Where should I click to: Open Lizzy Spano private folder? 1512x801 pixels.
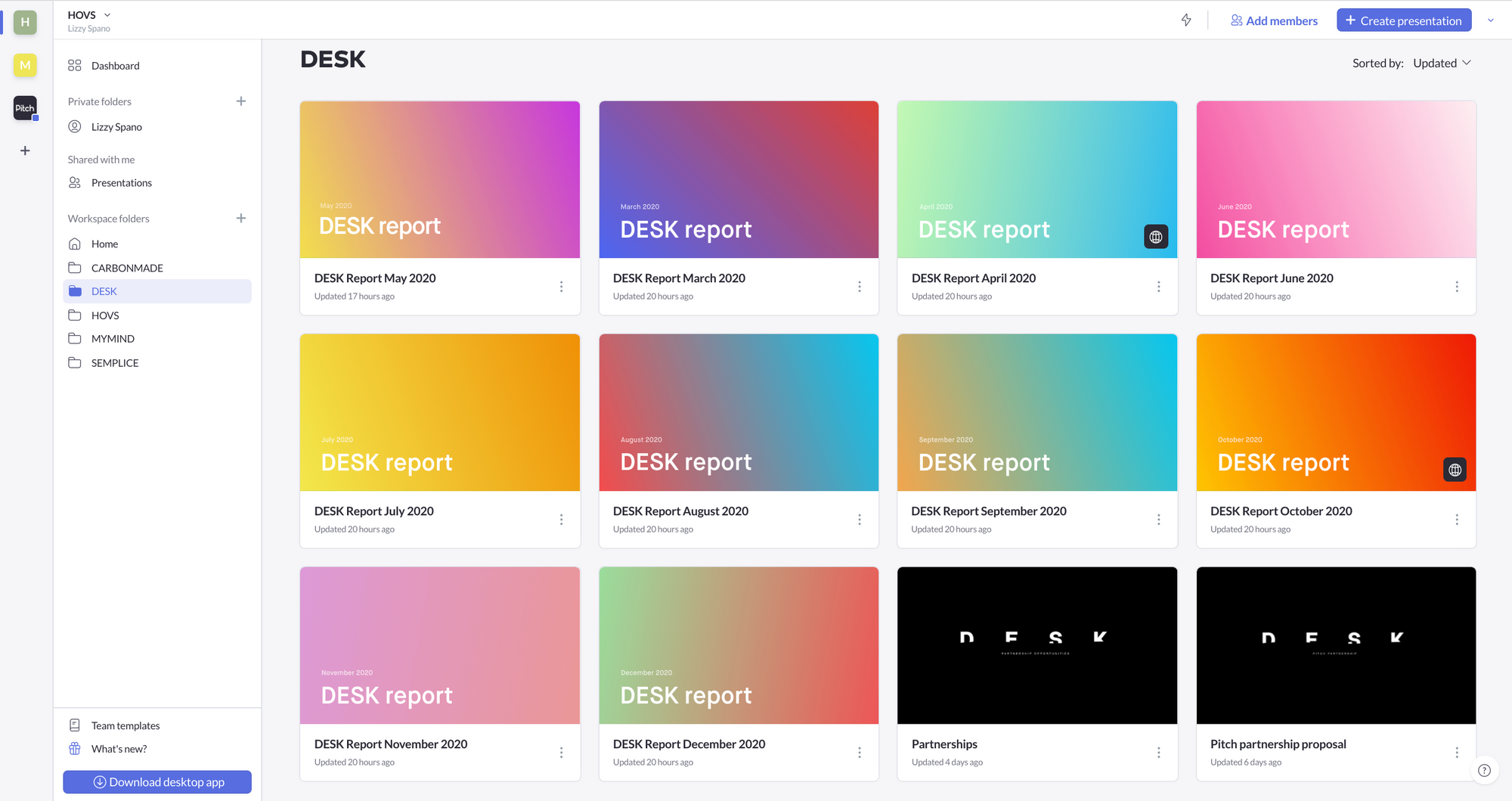click(157, 127)
